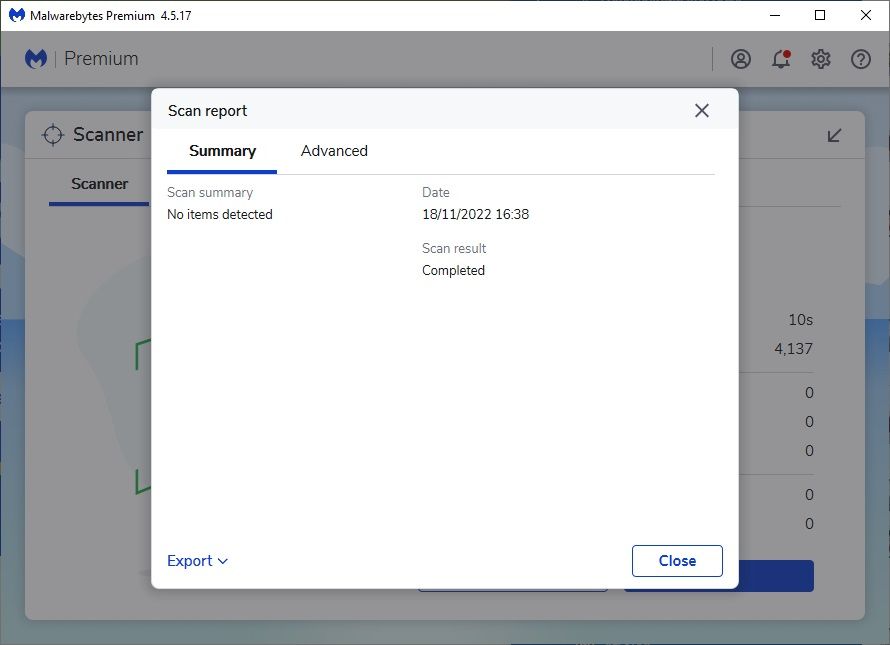Screen dimensions: 890x645
Task: Open the notifications bell
Action: point(781,59)
